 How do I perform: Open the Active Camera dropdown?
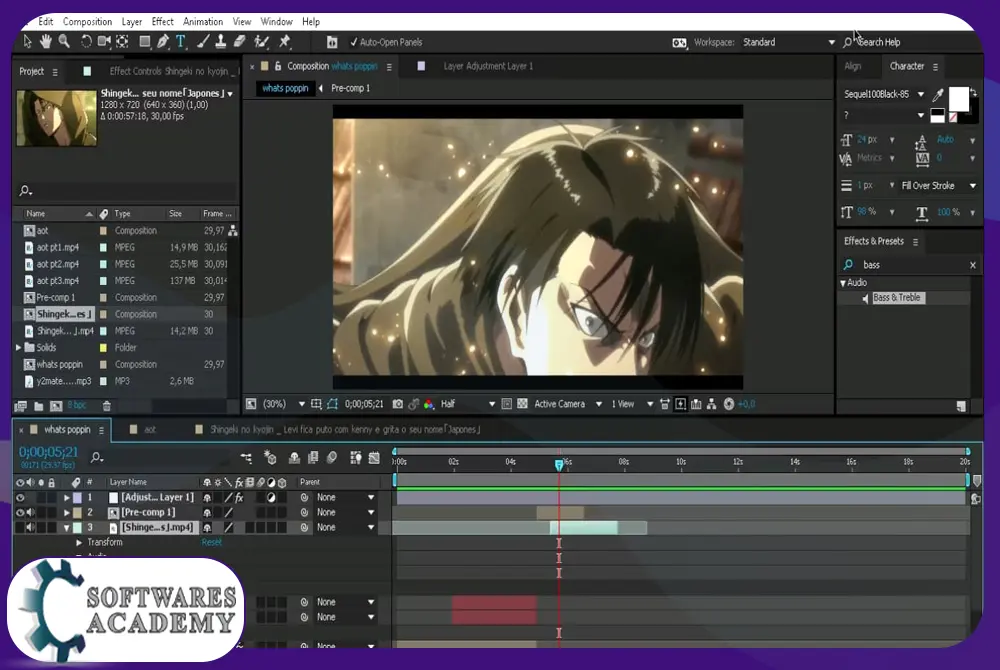[x=568, y=404]
